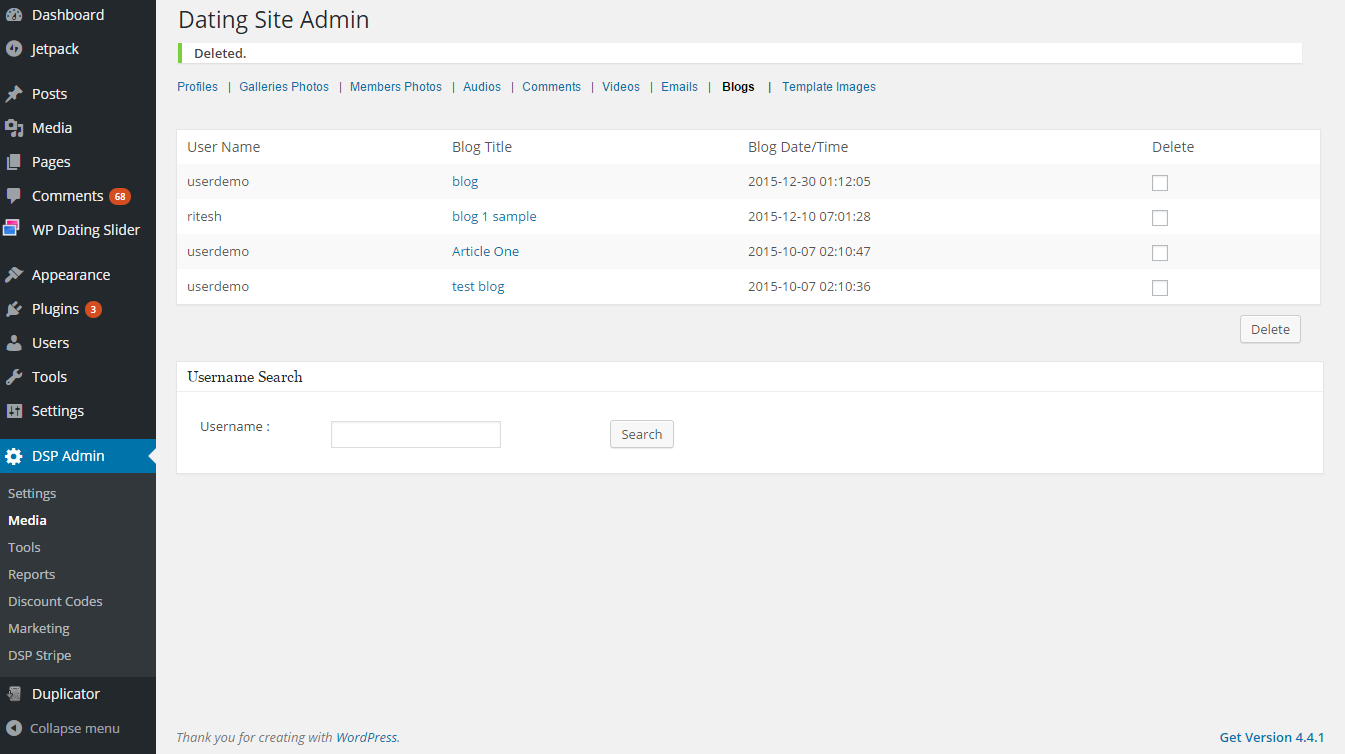Click the Jetpack icon
Image resolution: width=1345 pixels, height=754 pixels.
click(x=14, y=49)
